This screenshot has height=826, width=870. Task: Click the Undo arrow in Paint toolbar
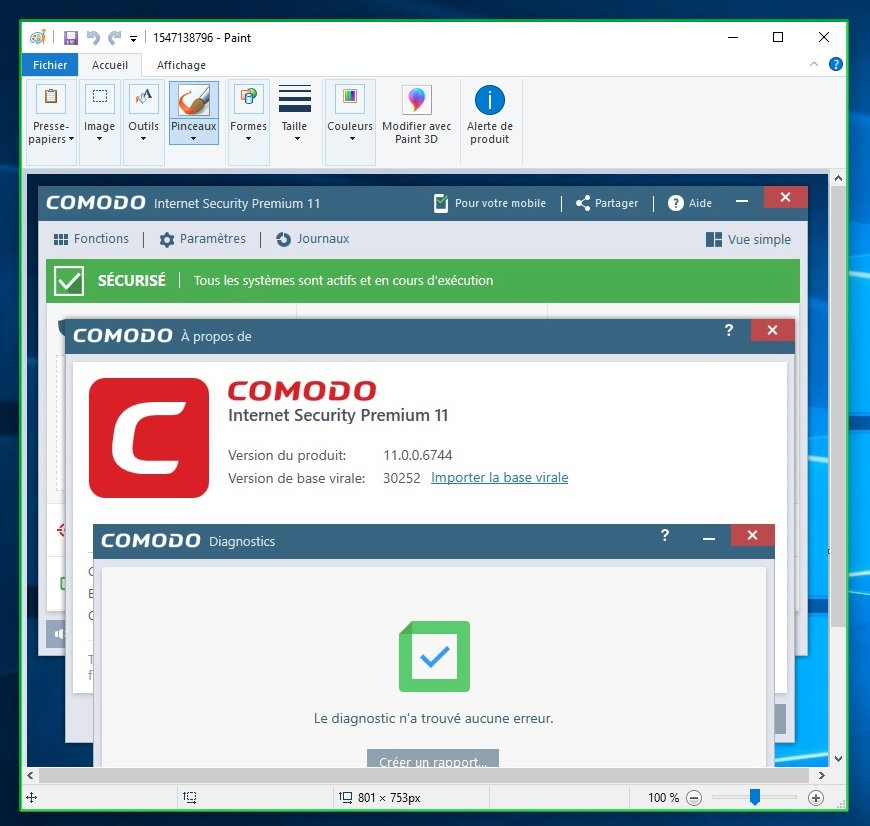click(93, 38)
